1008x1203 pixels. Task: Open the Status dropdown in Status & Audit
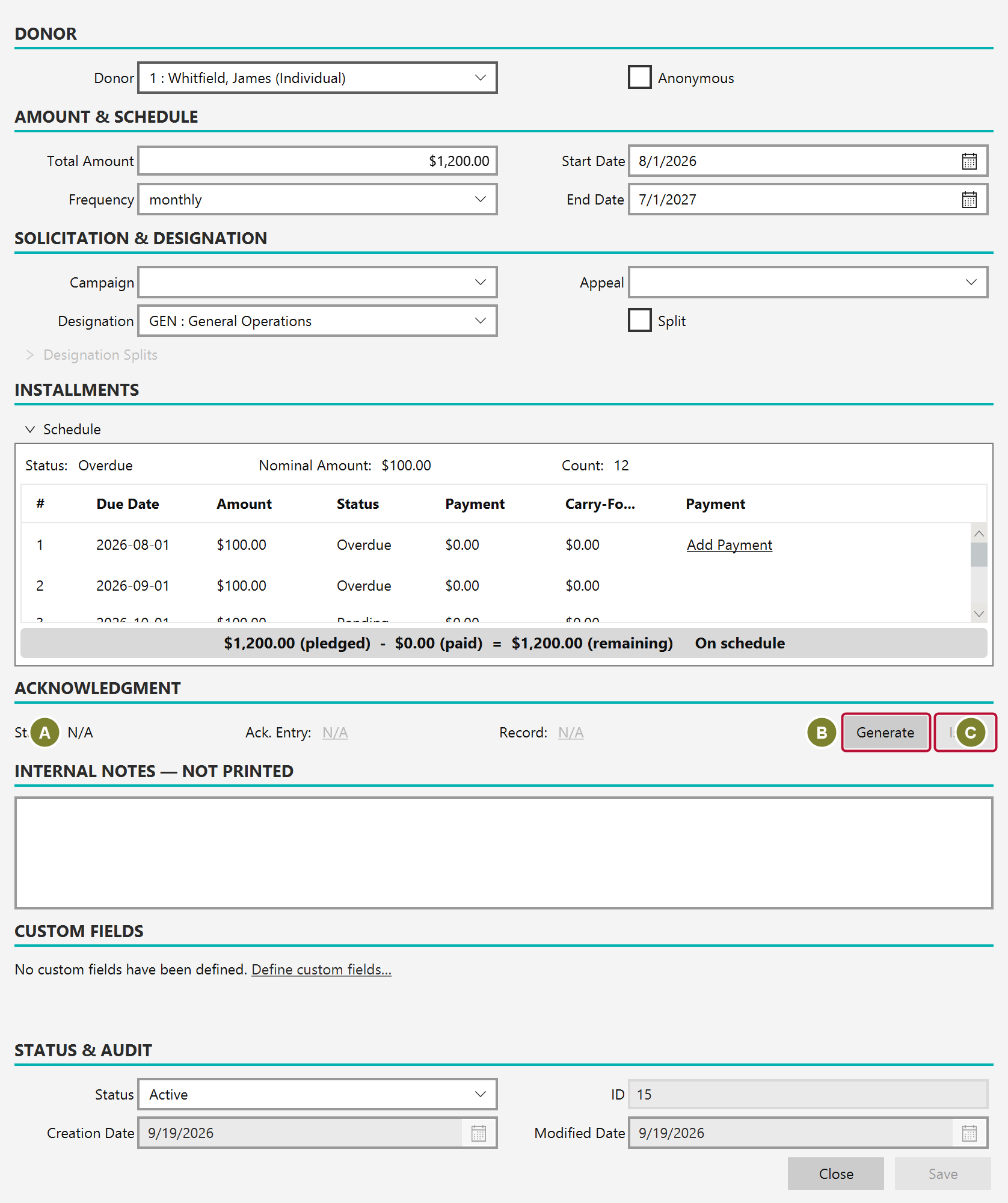point(318,1094)
